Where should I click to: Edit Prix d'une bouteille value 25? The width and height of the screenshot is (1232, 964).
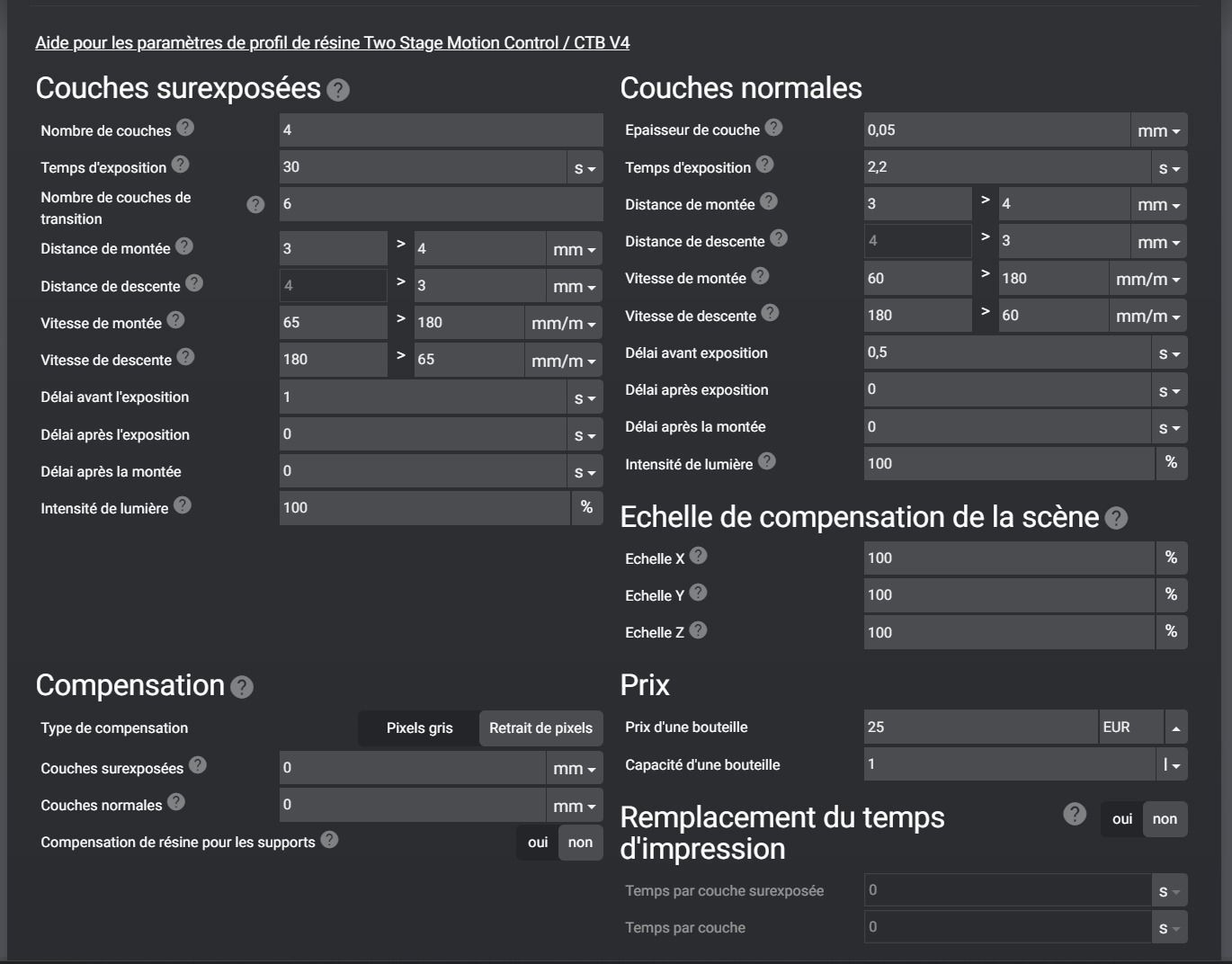pyautogui.click(x=980, y=727)
